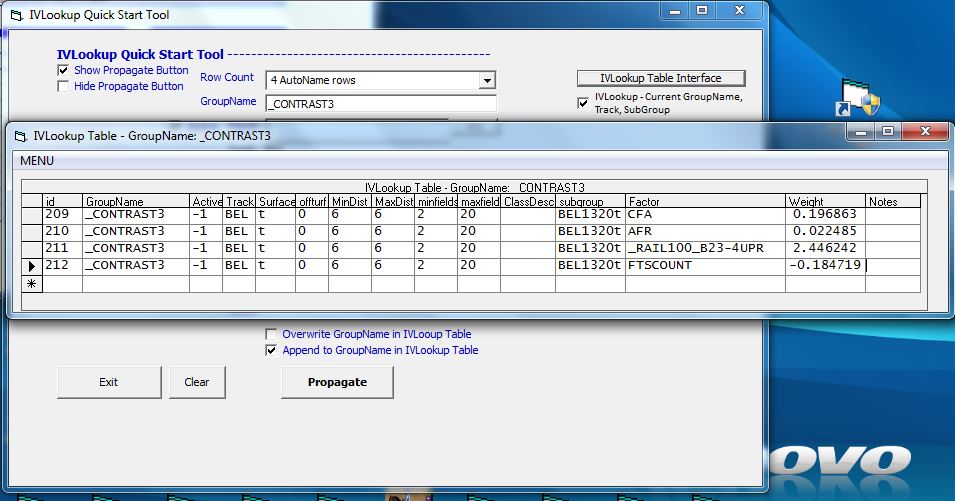Toggle IVLookup Current GroupName, Track, SubGroup checkbox
955x501 pixels.
[x=583, y=103]
